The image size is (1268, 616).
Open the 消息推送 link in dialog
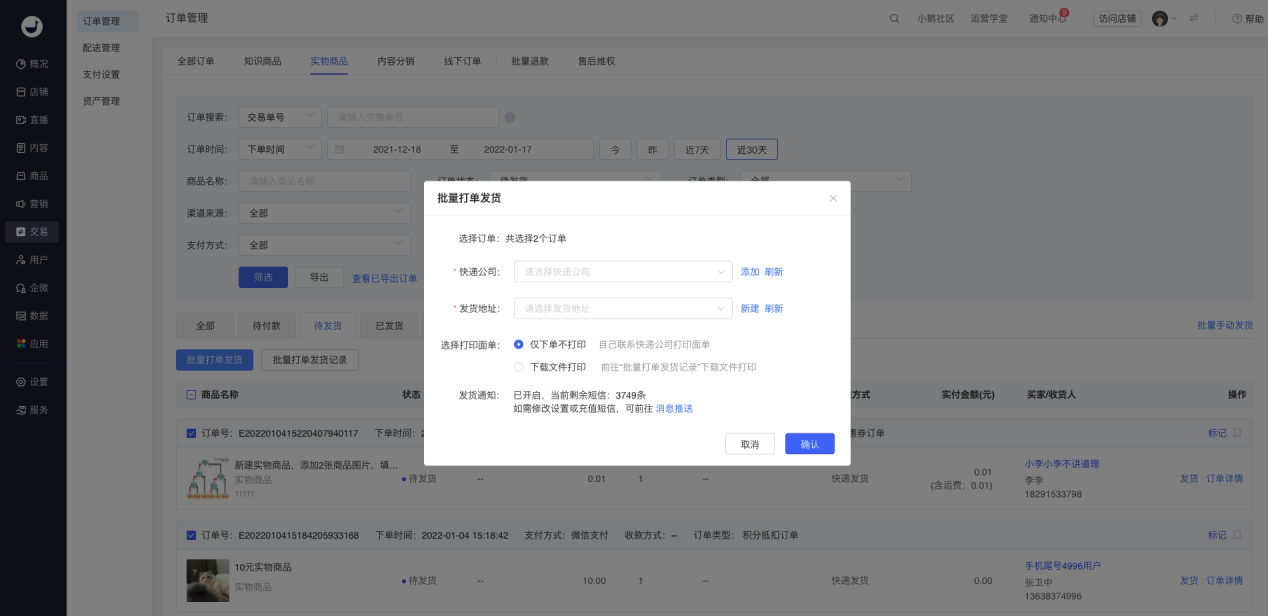coord(674,408)
